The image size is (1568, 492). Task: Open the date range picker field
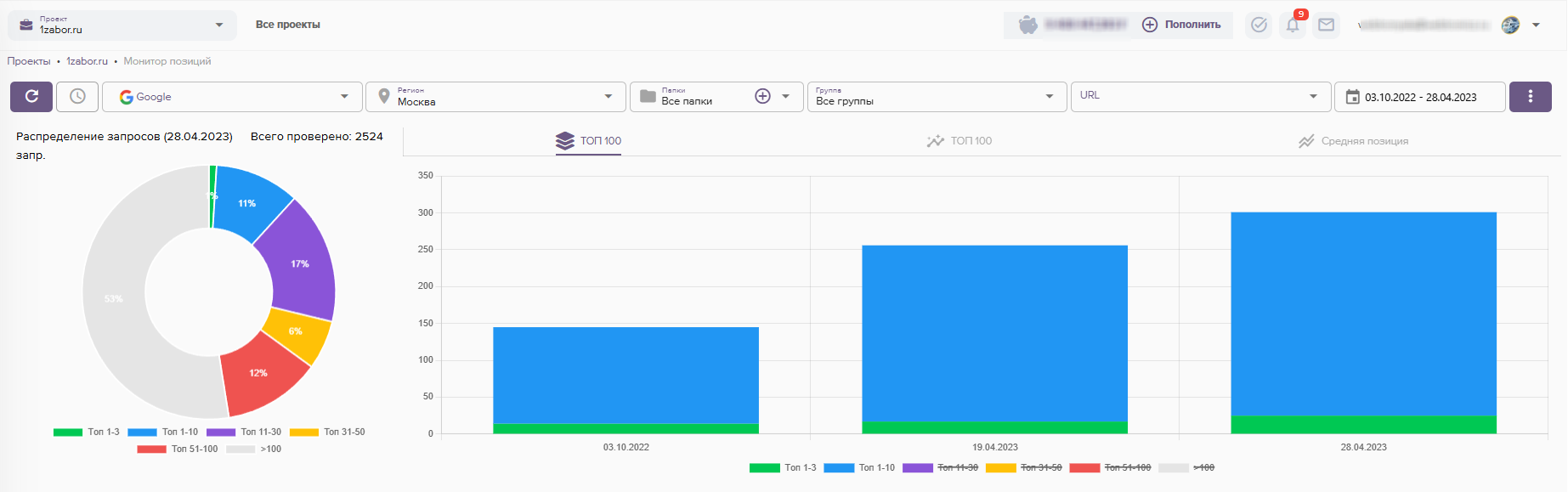(x=1419, y=97)
